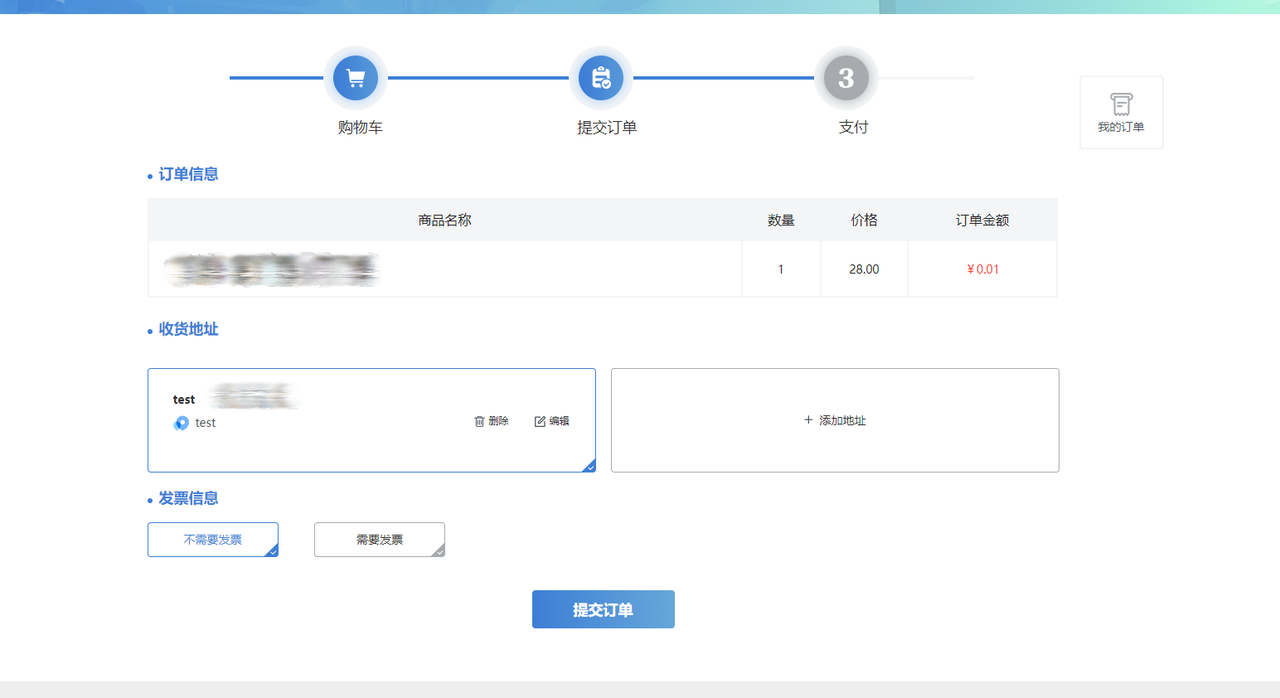Image resolution: width=1280 pixels, height=698 pixels.
Task: Click the 提交订单 button
Action: point(603,609)
